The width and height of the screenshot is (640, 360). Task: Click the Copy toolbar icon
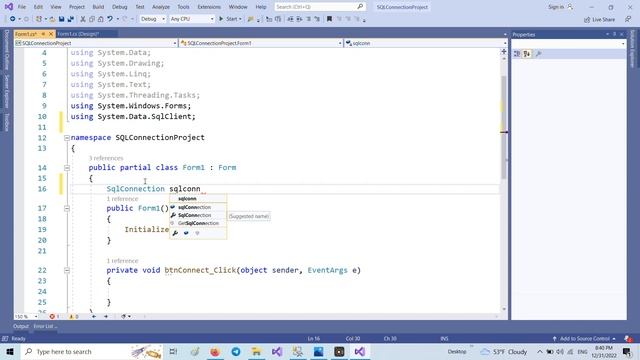click(92, 19)
